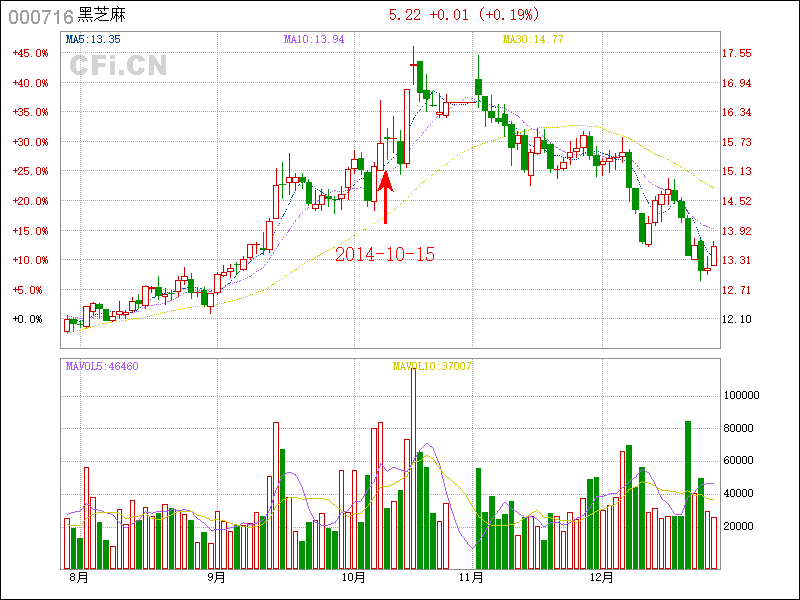Click the +45.0% percentage axis label
Screen dimensions: 800x600
pos(29,53)
